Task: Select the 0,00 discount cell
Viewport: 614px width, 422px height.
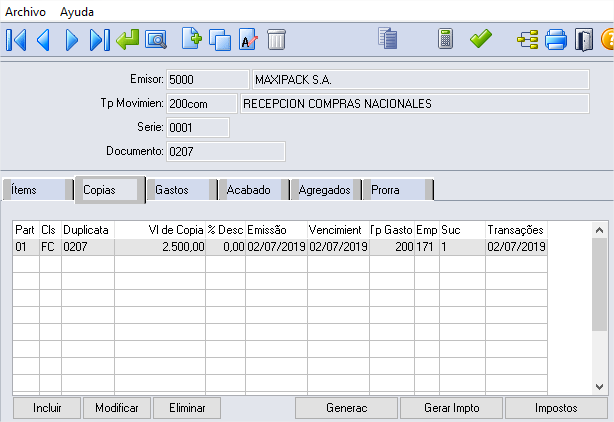Action: coord(225,247)
